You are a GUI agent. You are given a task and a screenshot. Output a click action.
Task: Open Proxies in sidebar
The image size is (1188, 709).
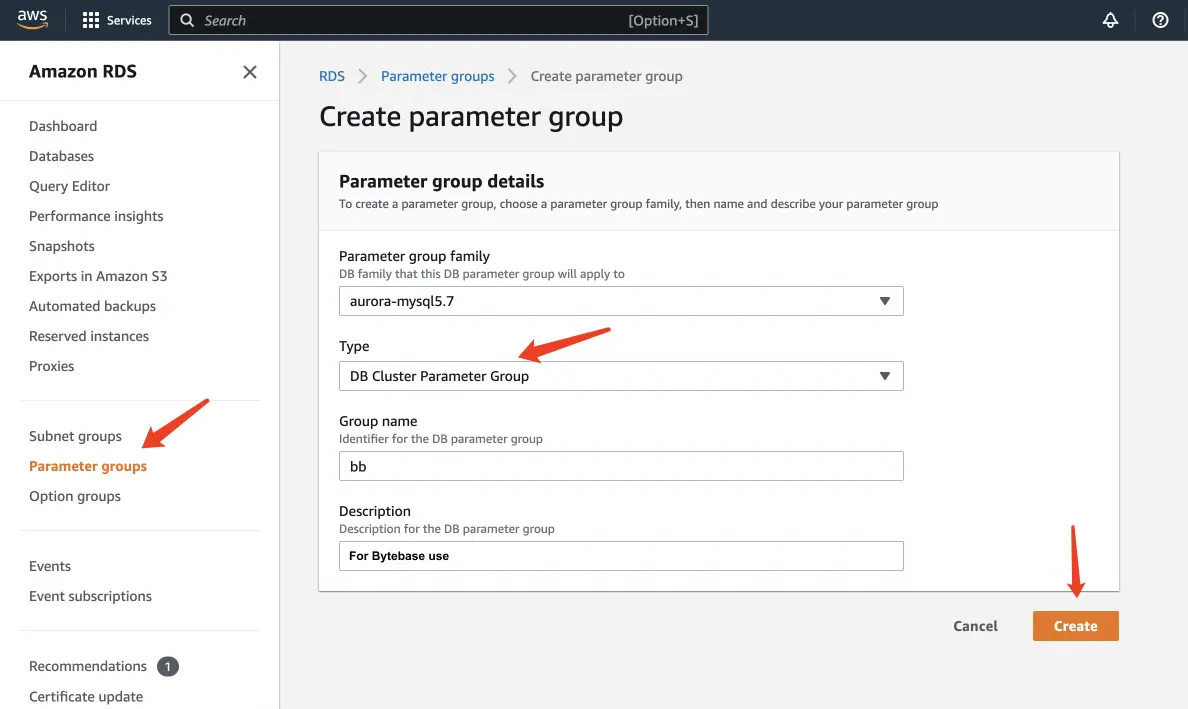click(52, 366)
